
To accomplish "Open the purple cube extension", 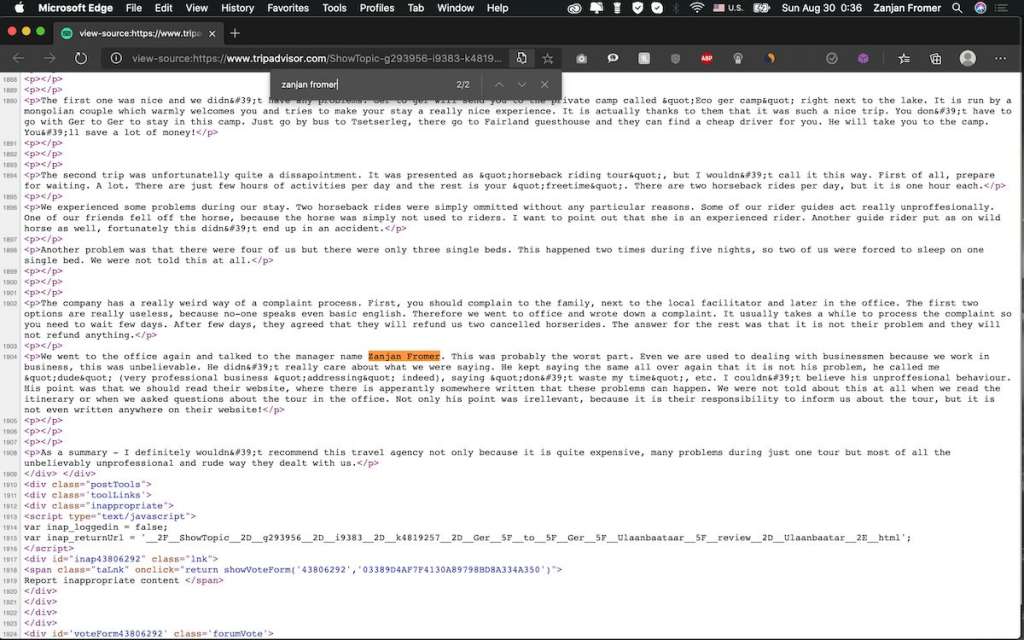I will tap(863, 58).
